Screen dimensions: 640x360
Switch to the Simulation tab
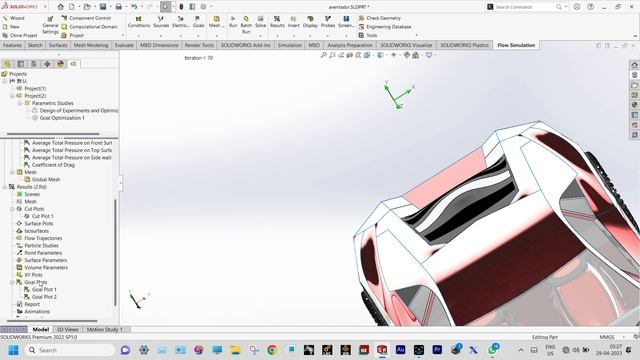click(x=290, y=45)
